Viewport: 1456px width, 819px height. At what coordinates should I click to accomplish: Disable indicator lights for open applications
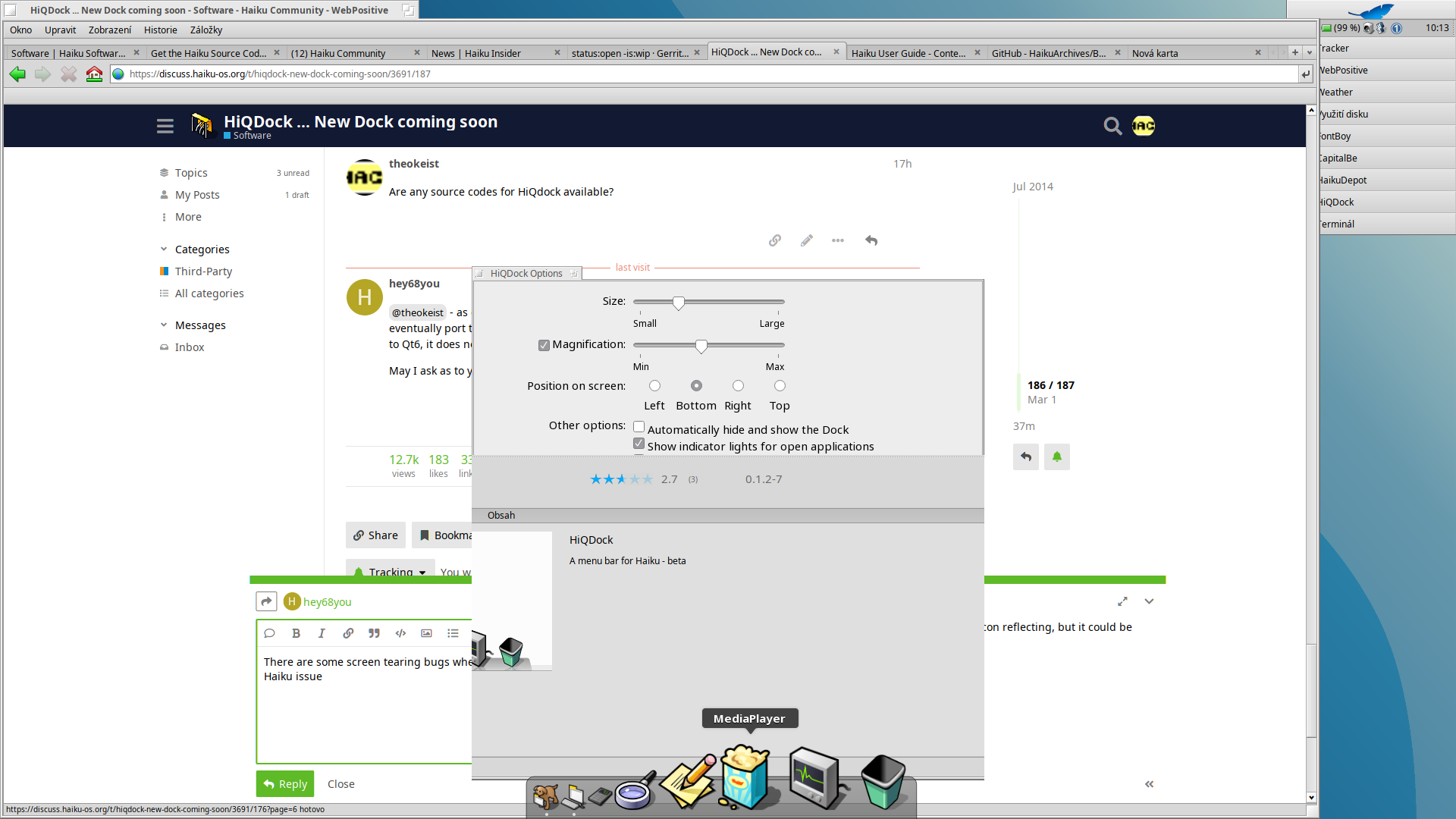[639, 444]
